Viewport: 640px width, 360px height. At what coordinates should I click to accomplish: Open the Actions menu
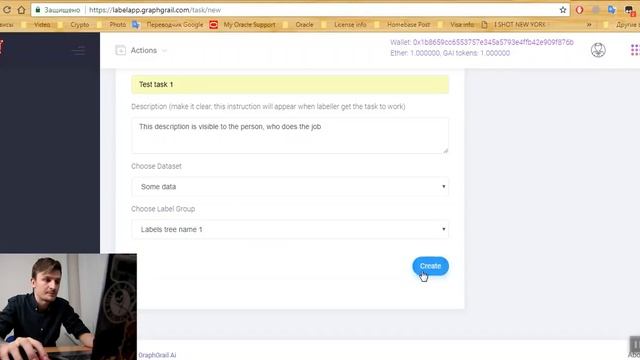point(143,51)
